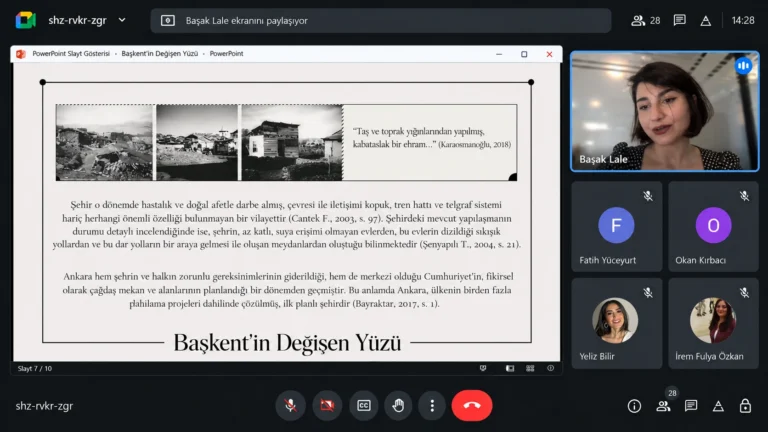Select Yeliz Bilir participant tile

617,323
